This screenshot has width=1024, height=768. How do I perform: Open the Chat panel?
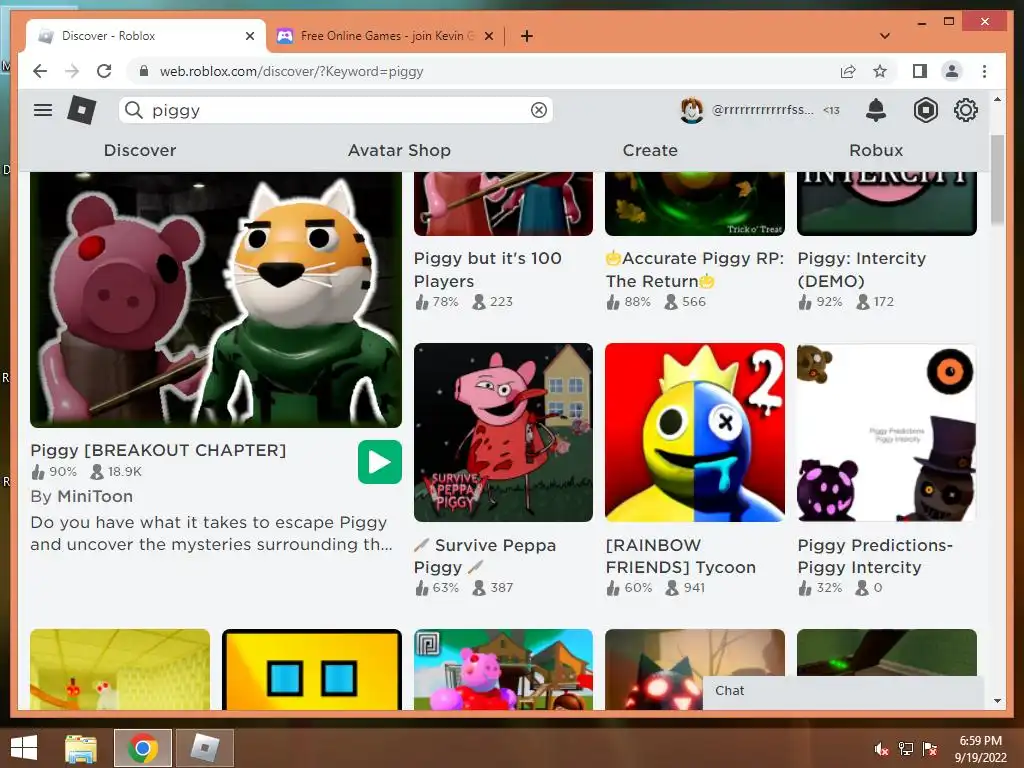point(843,691)
